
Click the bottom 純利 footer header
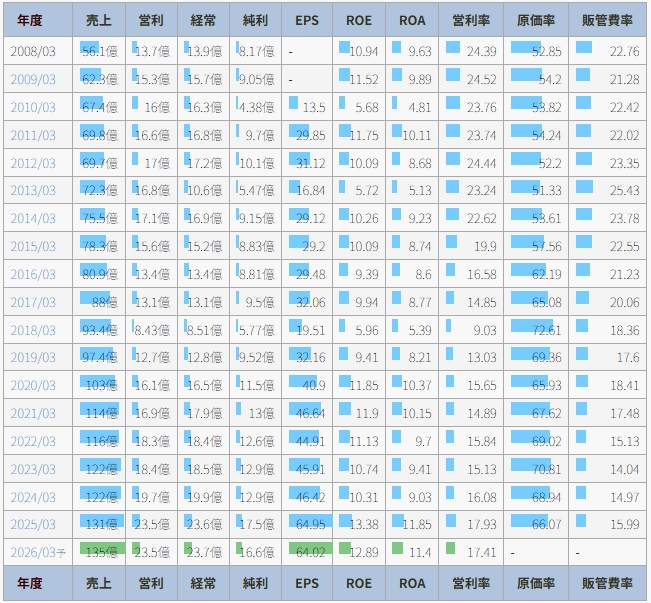[x=257, y=583]
